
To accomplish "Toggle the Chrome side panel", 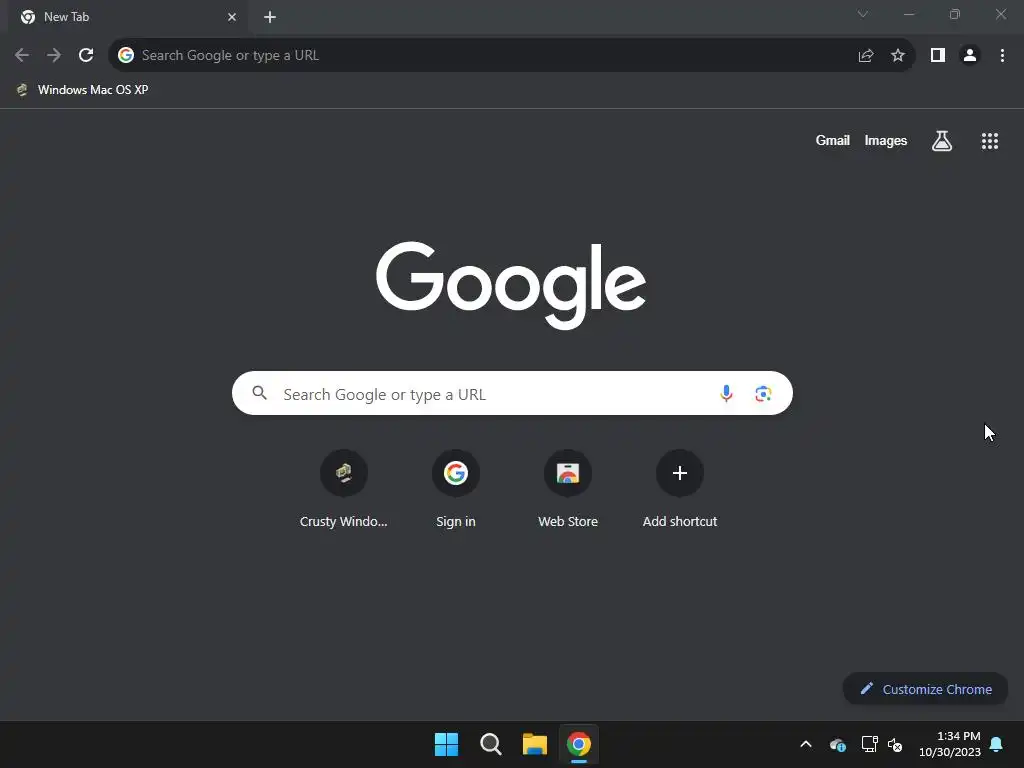I will [x=938, y=56].
